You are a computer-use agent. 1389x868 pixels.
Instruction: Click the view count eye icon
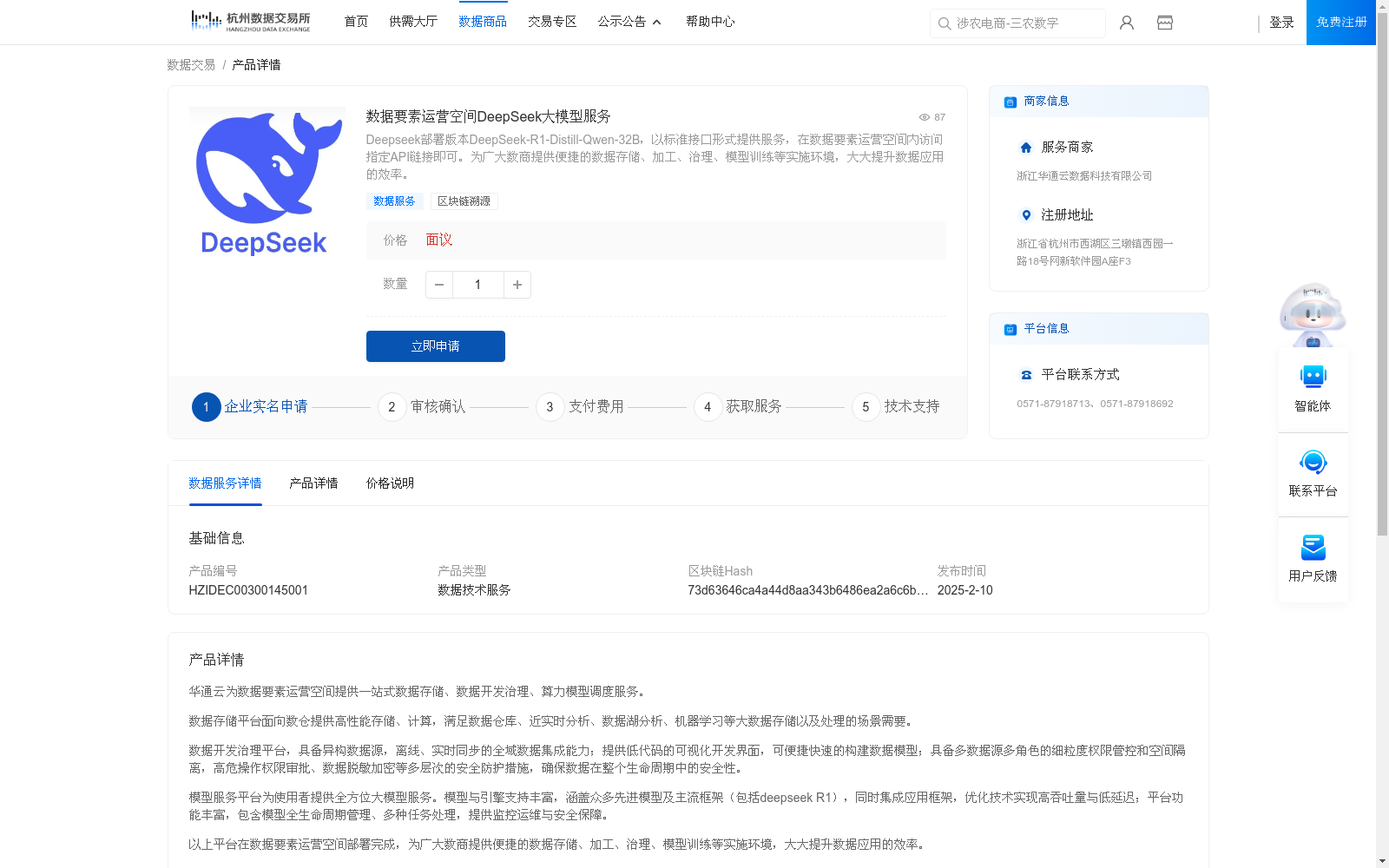tap(925, 117)
